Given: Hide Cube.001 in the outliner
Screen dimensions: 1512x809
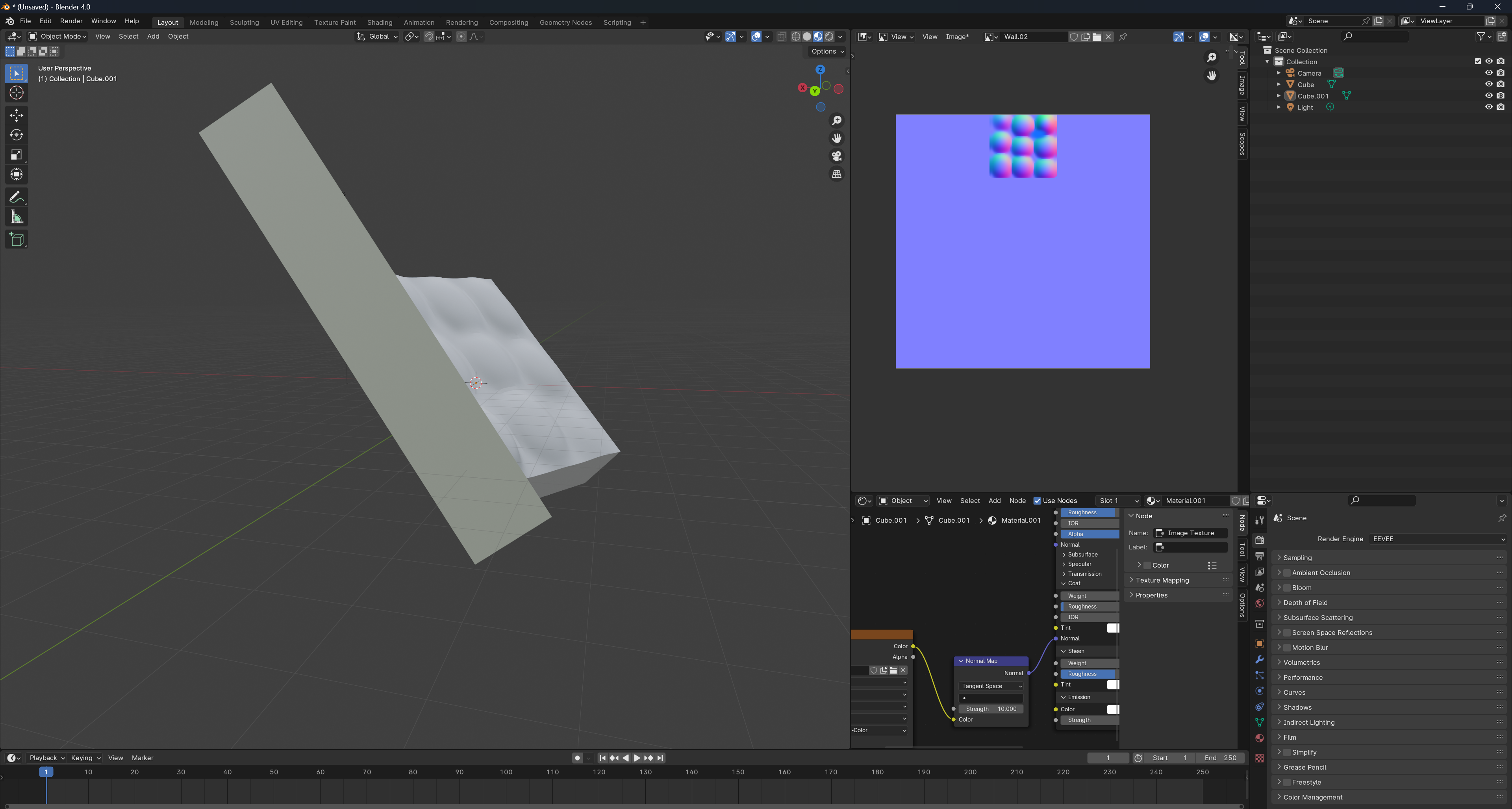Looking at the screenshot, I should click(1488, 96).
